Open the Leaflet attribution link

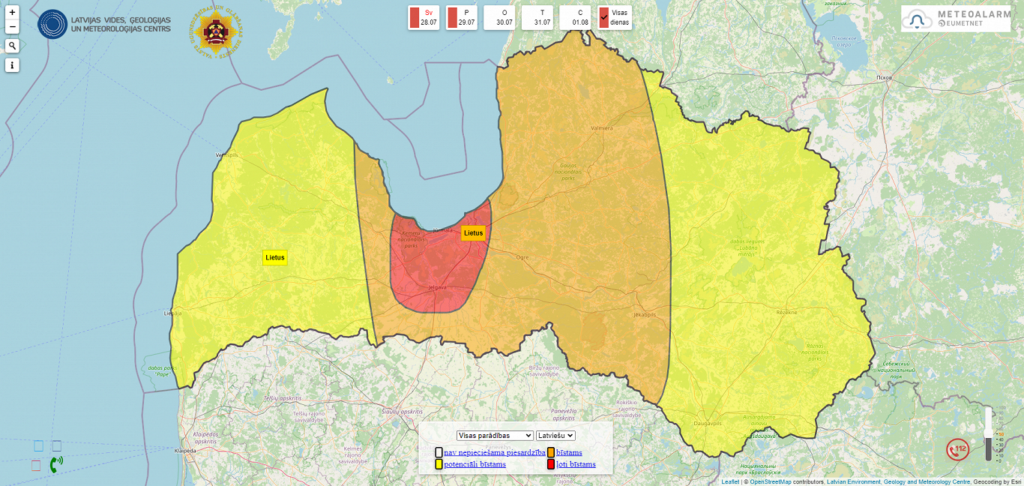click(x=731, y=481)
